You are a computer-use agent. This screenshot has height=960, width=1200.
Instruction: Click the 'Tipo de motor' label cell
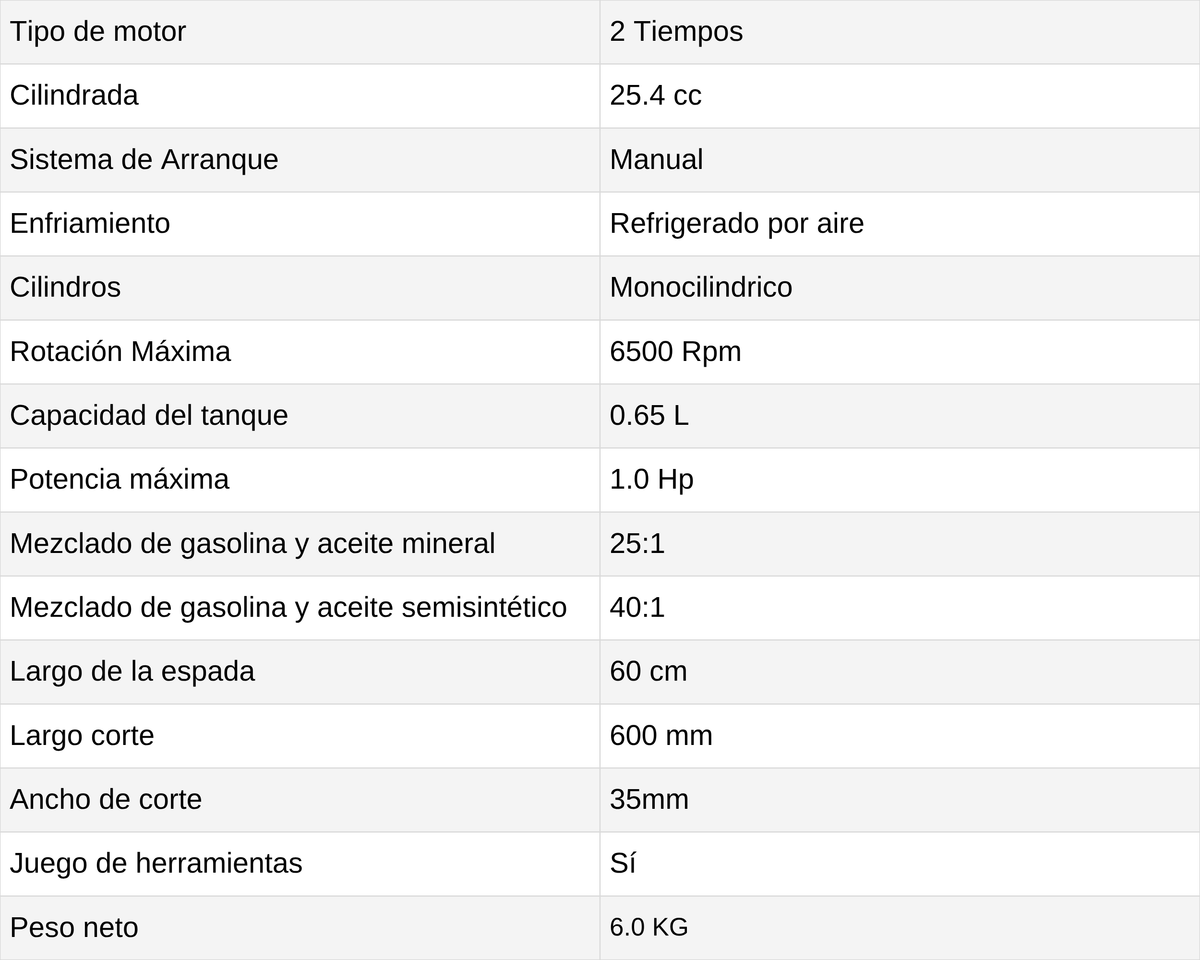point(300,32)
